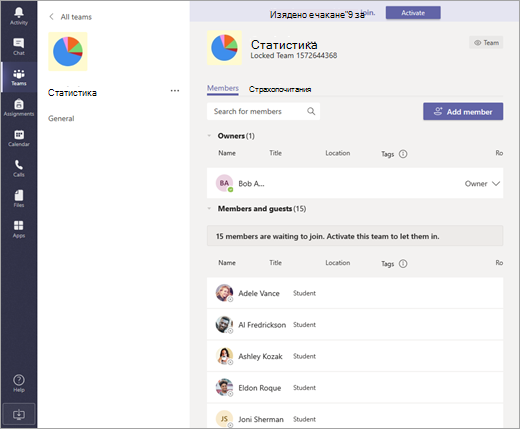
Task: Click the download desktop app icon
Action: click(19, 414)
